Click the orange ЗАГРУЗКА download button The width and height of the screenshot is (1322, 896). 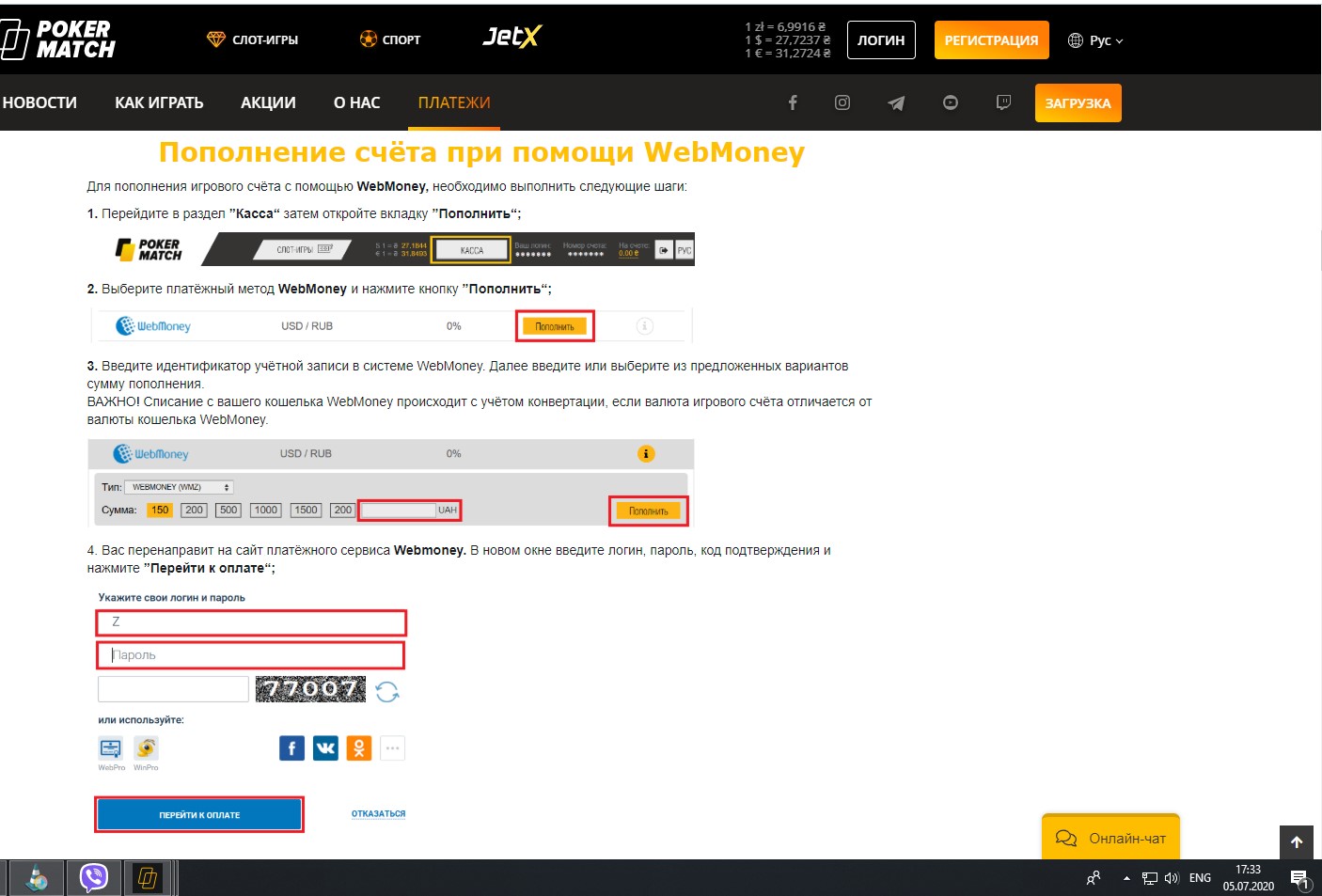(1078, 103)
